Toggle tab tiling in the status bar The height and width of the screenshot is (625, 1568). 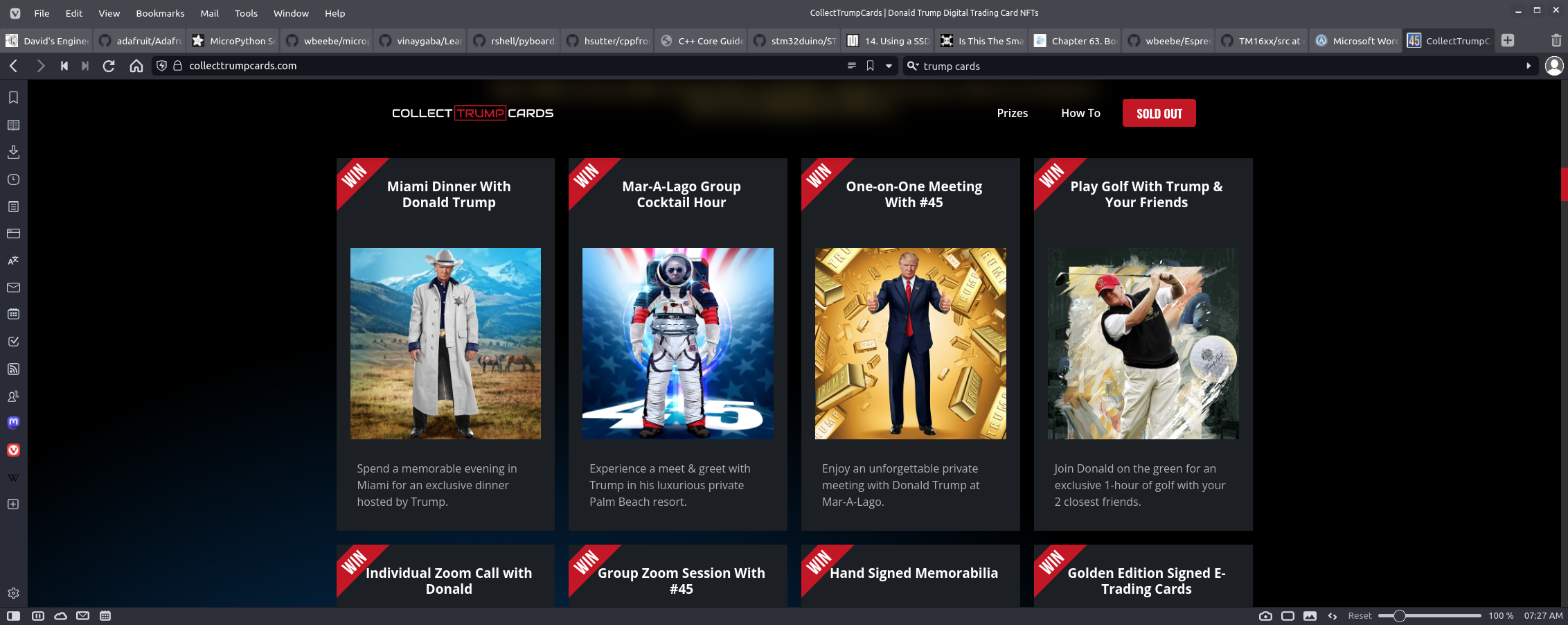38,616
